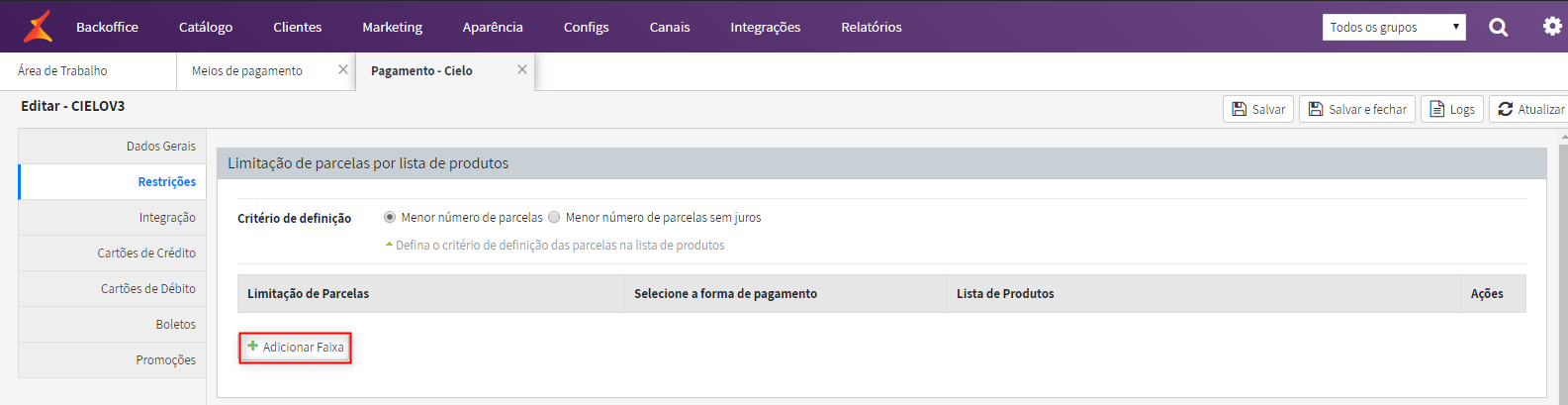Open the search magnifier icon
Viewport: 1568px width, 405px height.
click(x=1499, y=28)
